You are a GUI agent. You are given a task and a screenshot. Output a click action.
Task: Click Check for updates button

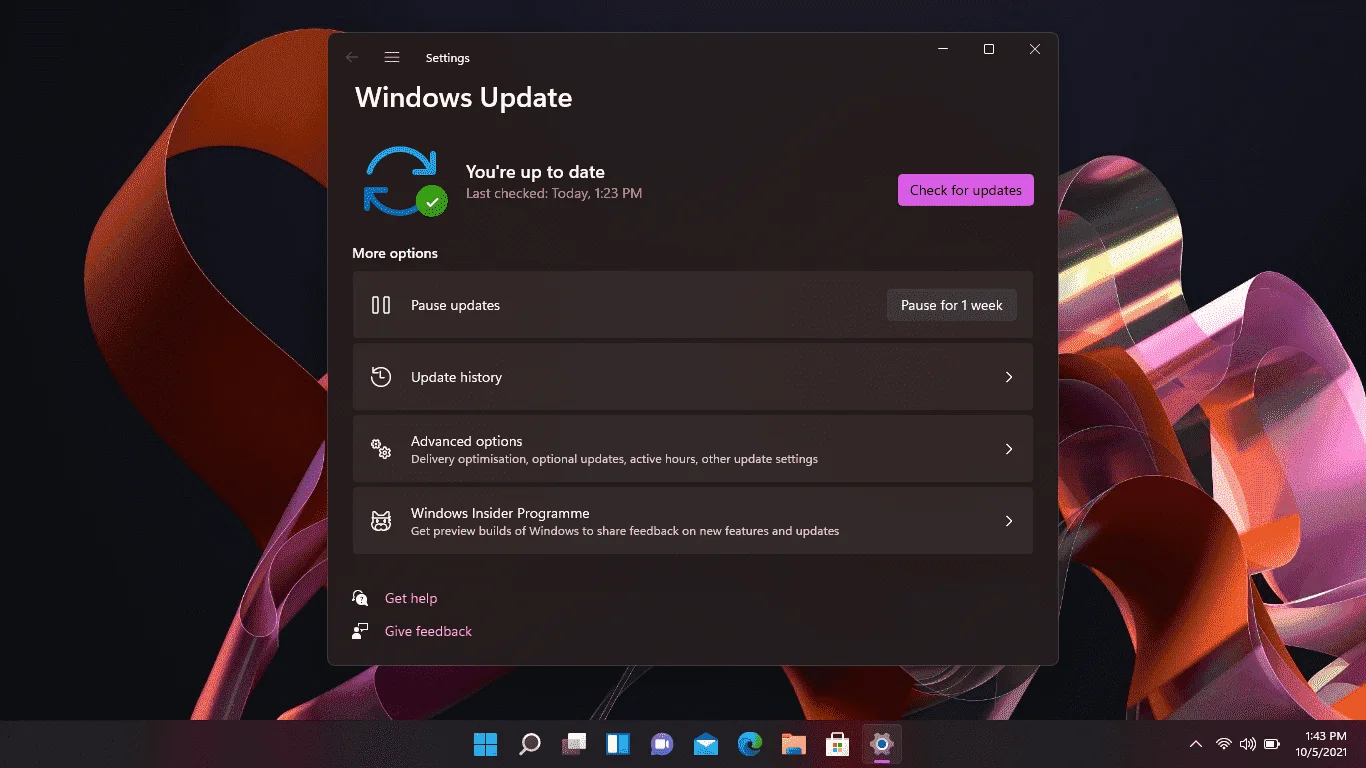(x=966, y=190)
